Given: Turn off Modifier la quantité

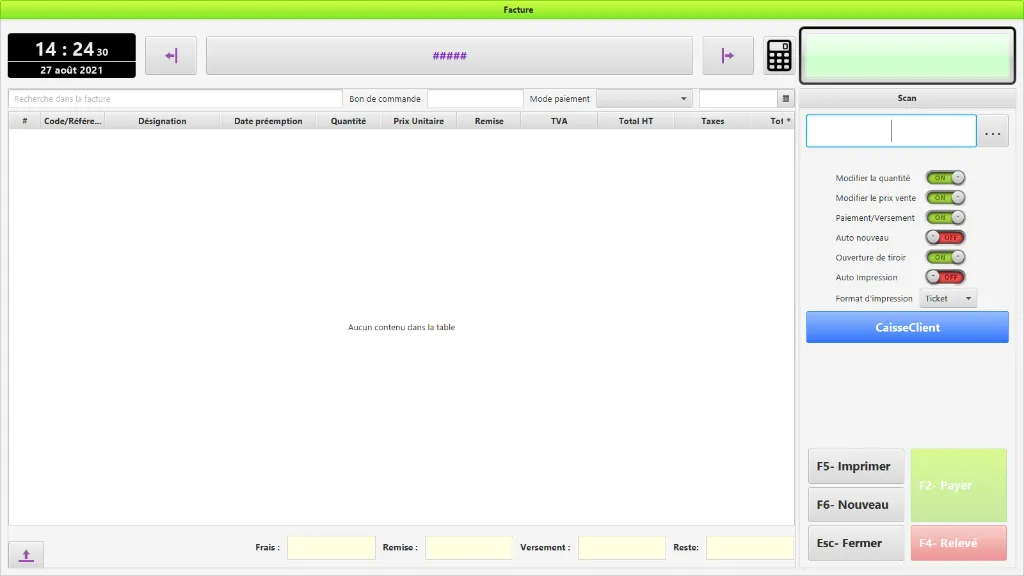Looking at the screenshot, I should (x=942, y=177).
